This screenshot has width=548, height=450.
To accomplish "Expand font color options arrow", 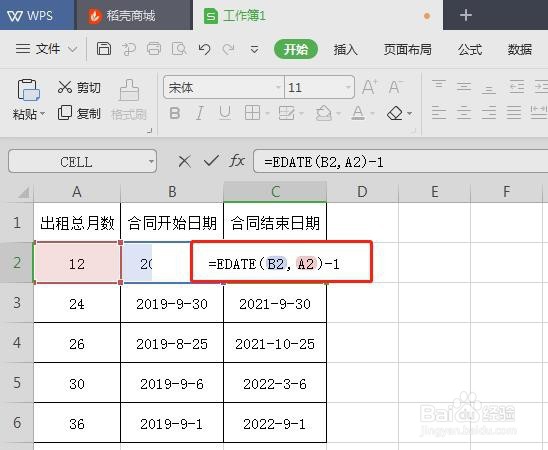I will click(372, 113).
